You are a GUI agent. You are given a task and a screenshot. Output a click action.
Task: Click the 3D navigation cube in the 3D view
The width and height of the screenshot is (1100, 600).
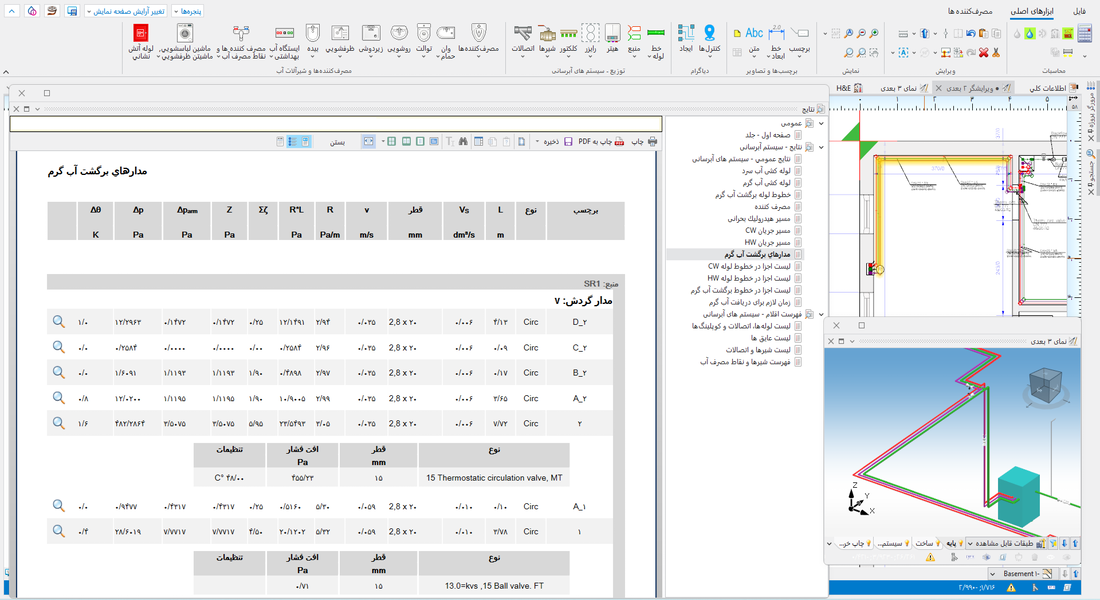1045,387
